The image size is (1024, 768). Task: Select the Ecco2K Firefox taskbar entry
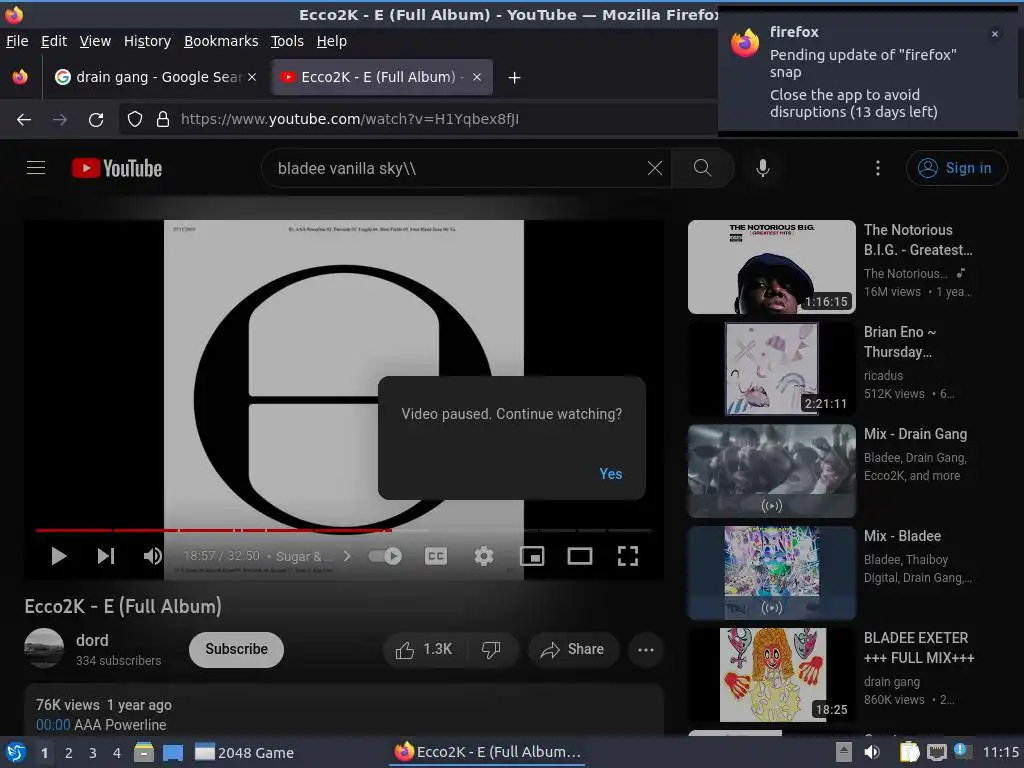pos(488,752)
